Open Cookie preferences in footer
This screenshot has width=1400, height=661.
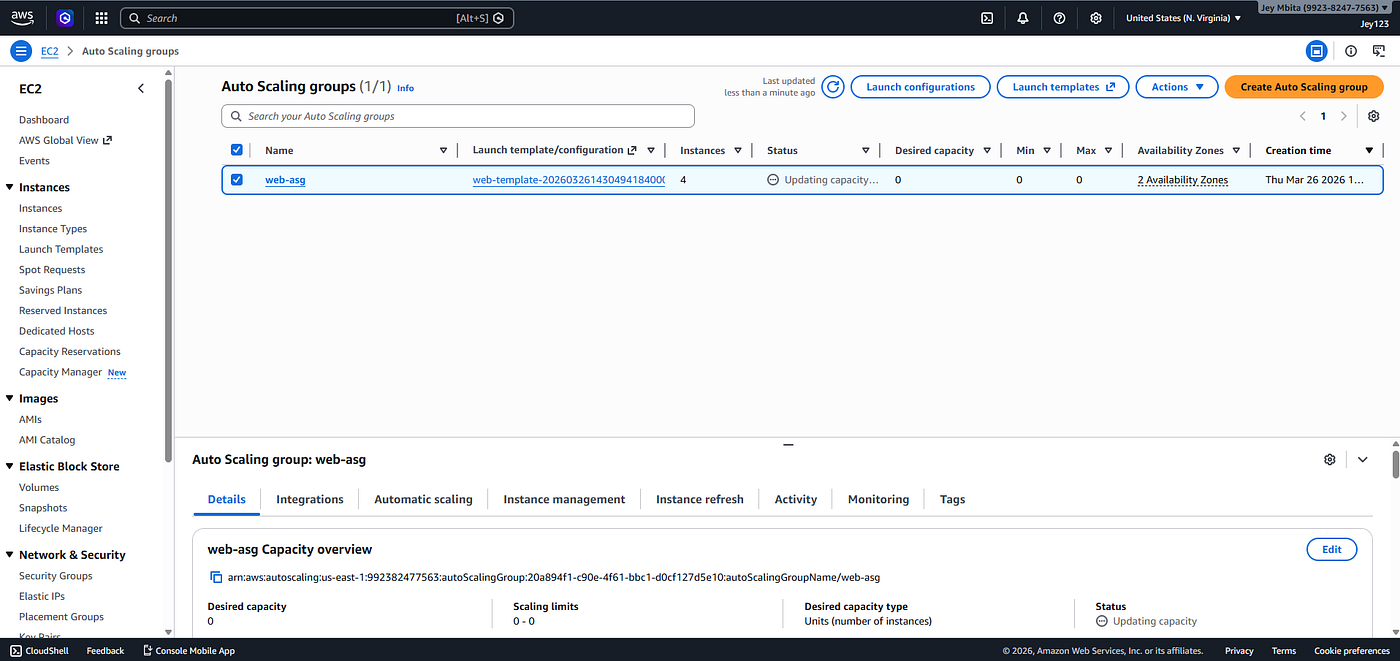click(x=1352, y=651)
